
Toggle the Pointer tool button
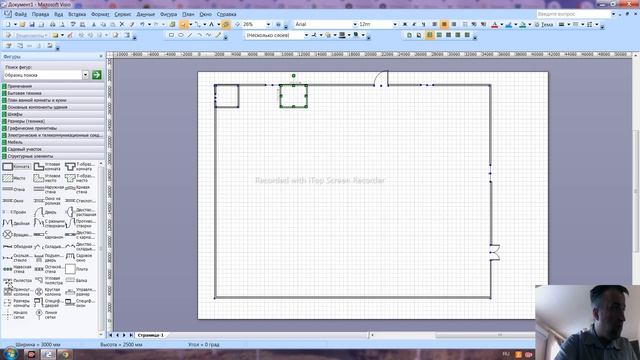(x=183, y=24)
